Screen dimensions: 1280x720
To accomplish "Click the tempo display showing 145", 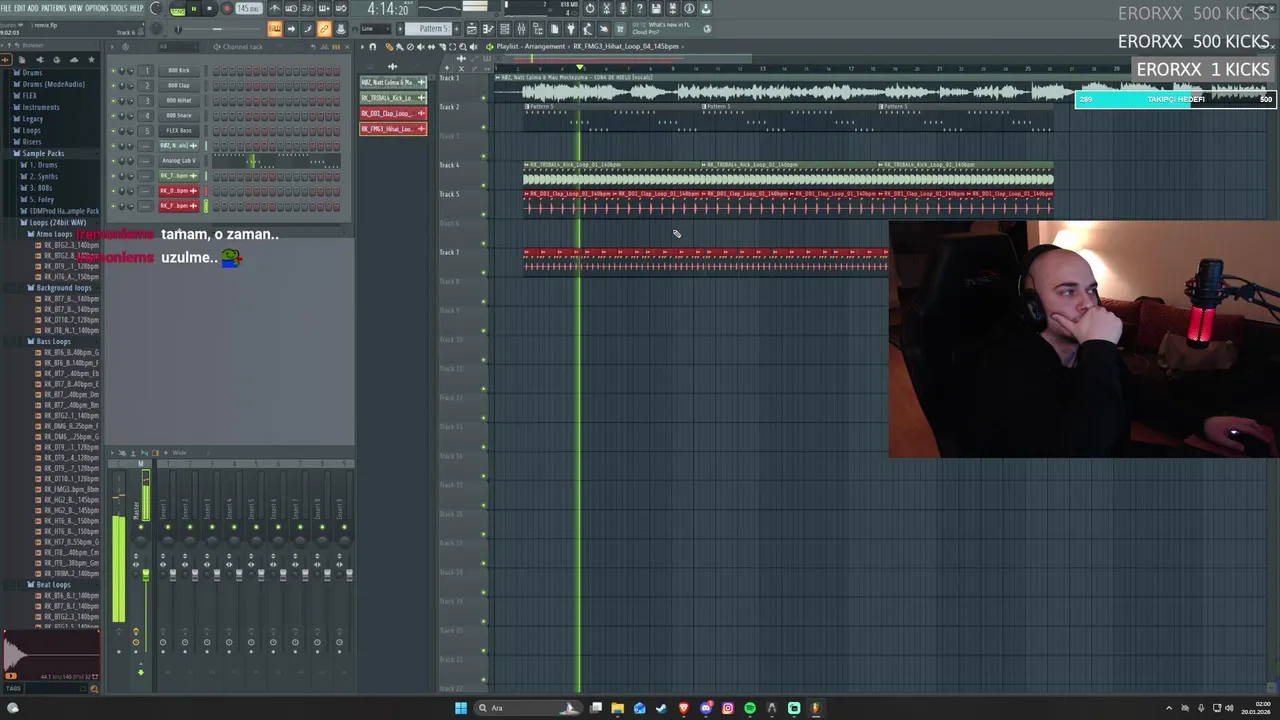I will coord(248,9).
